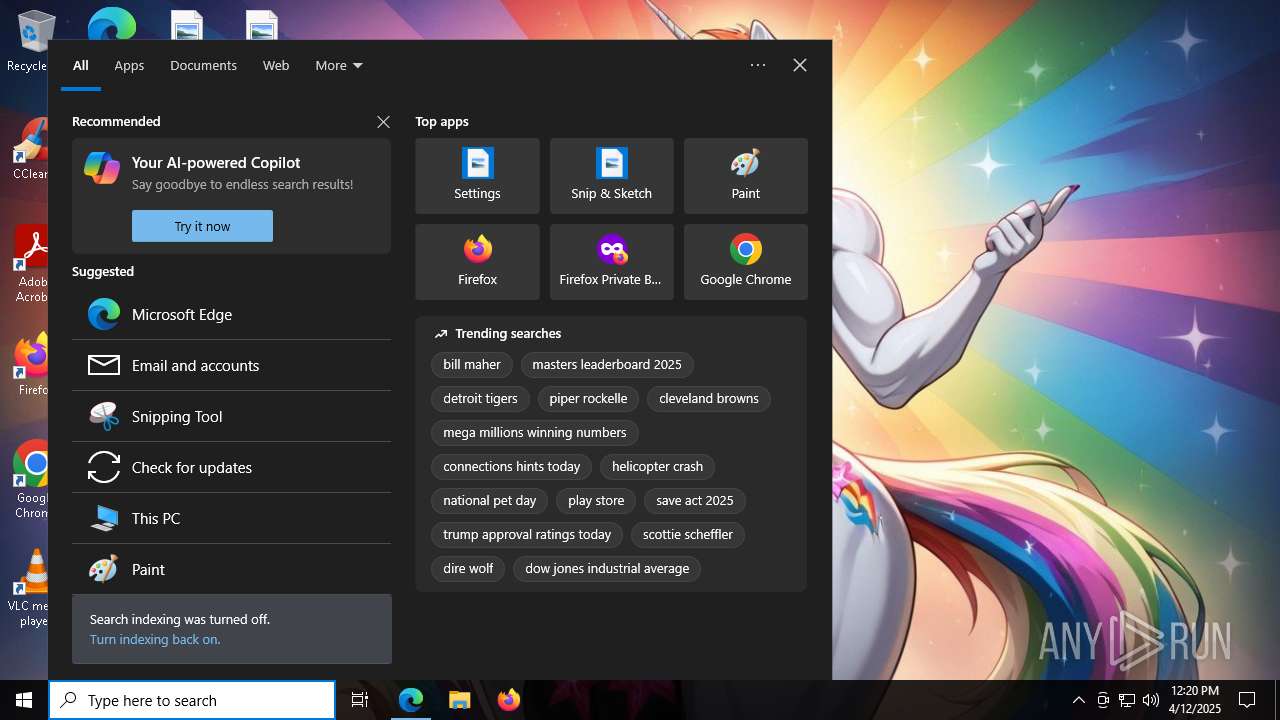Close the search panel
This screenshot has width=1280, height=720.
tap(800, 65)
